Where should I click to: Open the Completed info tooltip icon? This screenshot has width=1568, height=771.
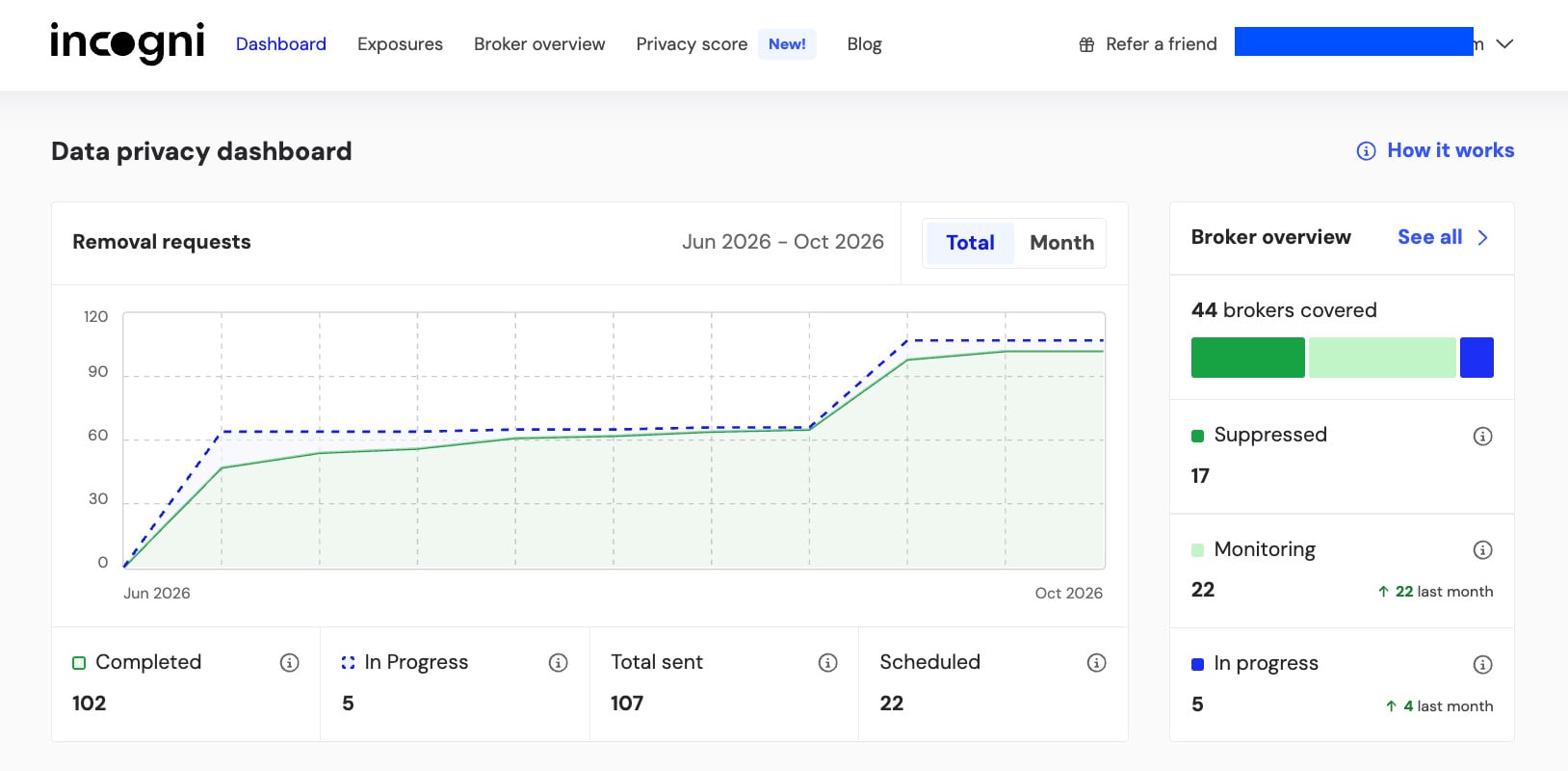[289, 663]
